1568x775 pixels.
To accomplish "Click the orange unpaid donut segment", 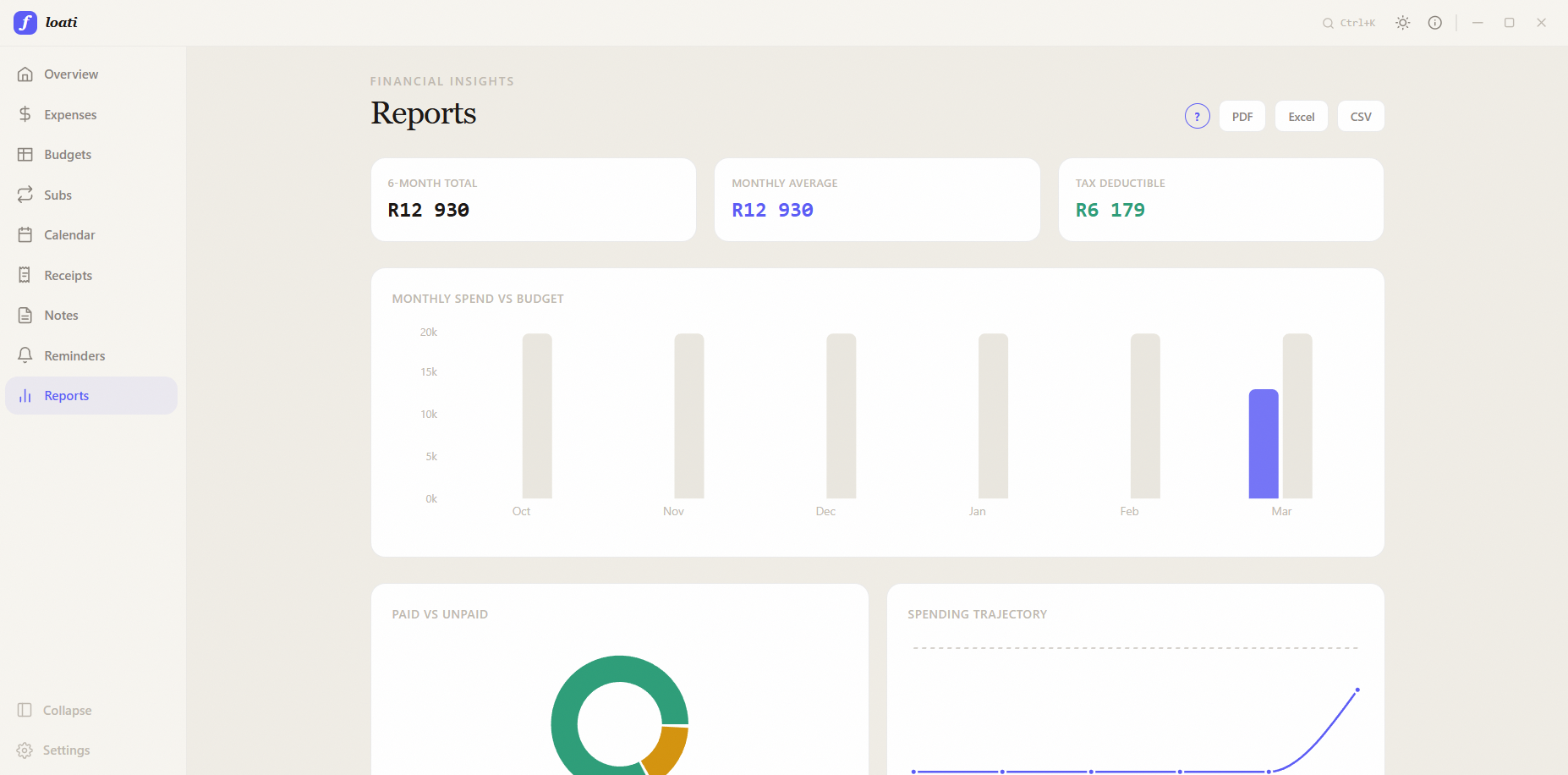I will tap(667, 751).
